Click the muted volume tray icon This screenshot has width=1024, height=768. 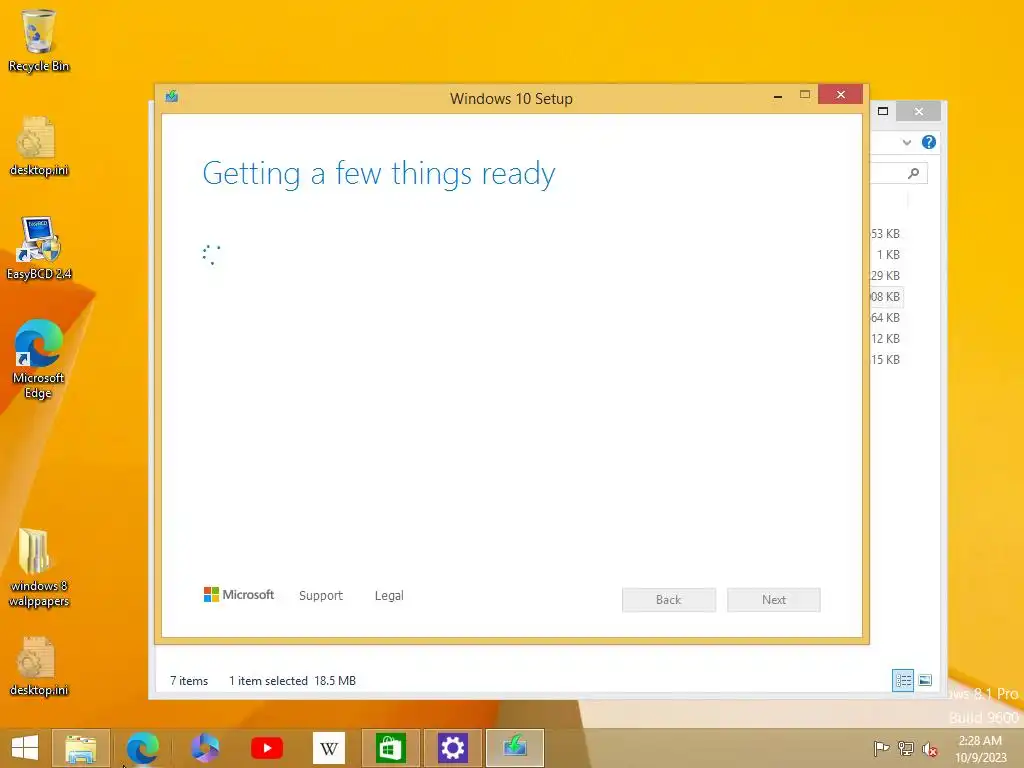coord(929,748)
